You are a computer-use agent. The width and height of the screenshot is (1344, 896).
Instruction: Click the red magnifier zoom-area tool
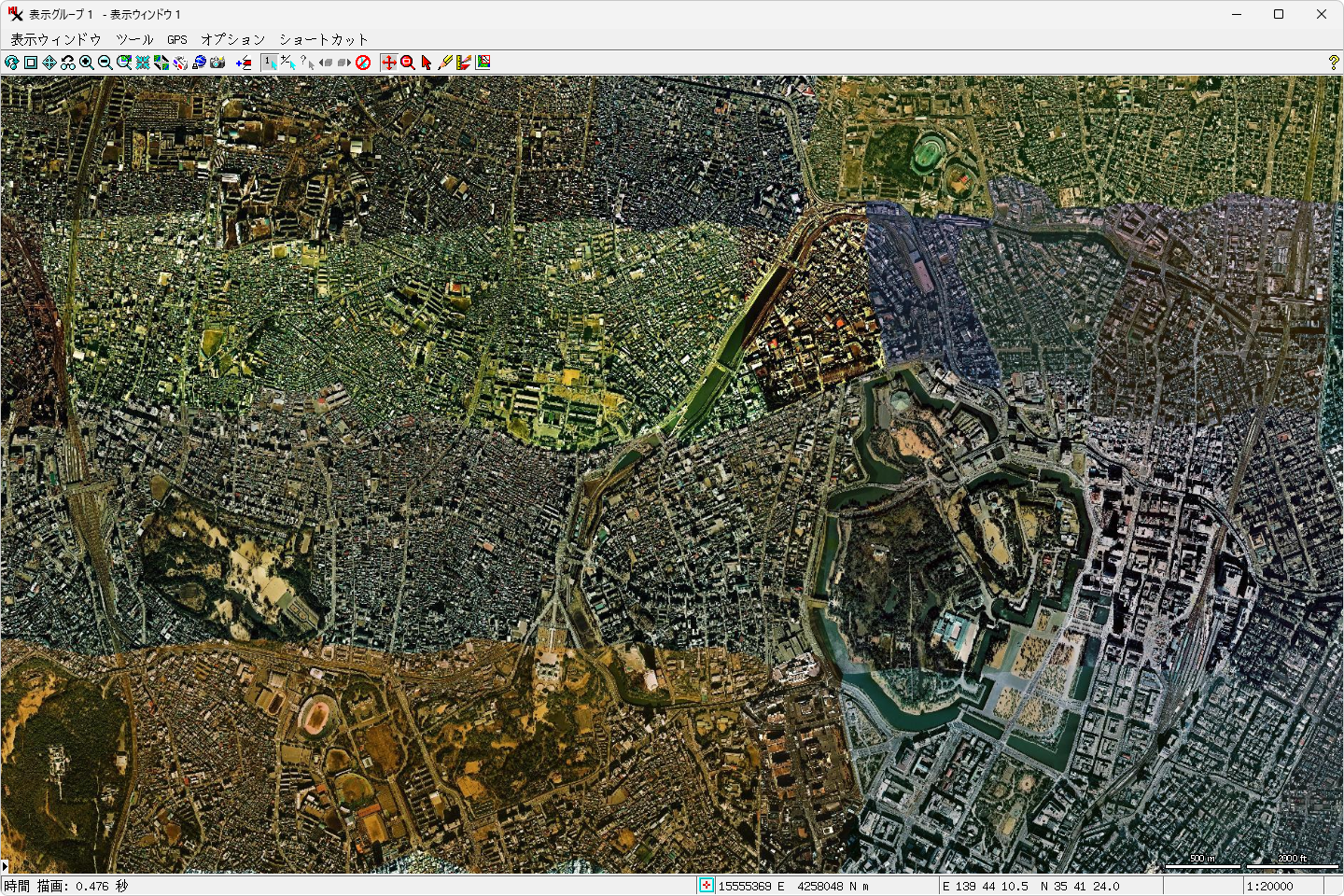pos(408,63)
